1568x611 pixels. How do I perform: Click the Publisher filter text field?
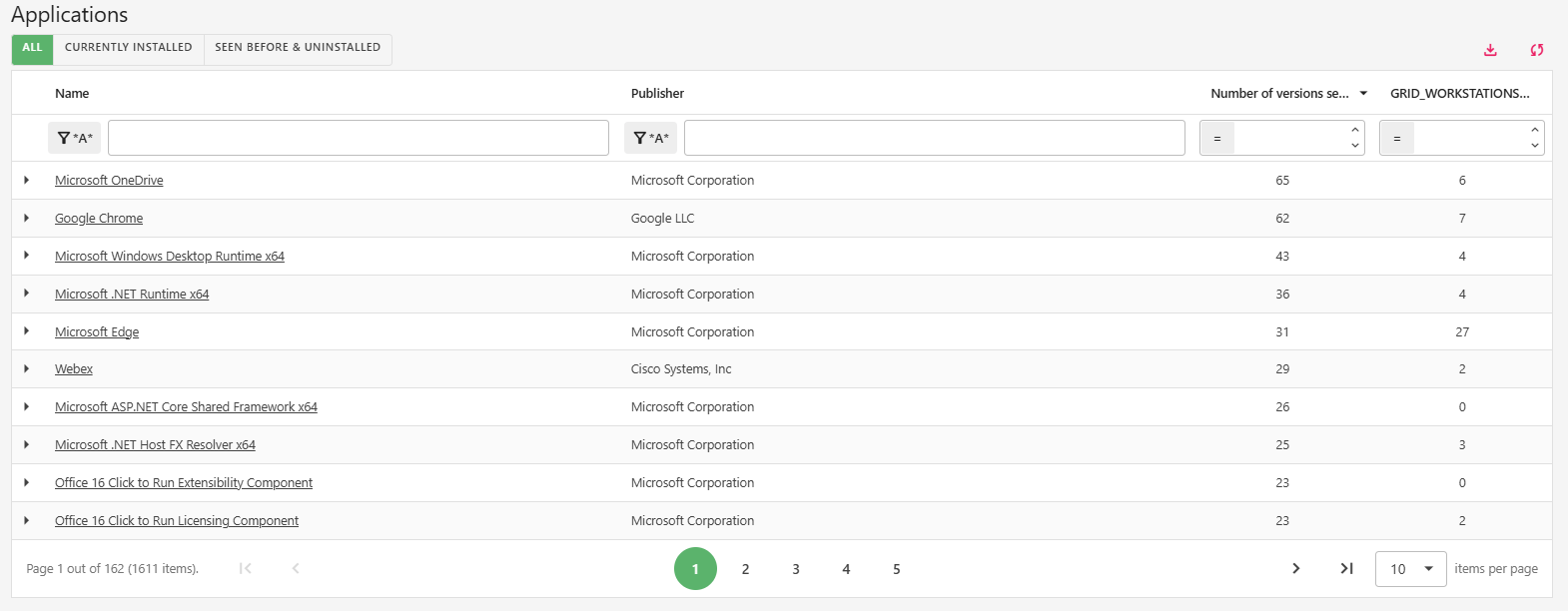point(935,138)
